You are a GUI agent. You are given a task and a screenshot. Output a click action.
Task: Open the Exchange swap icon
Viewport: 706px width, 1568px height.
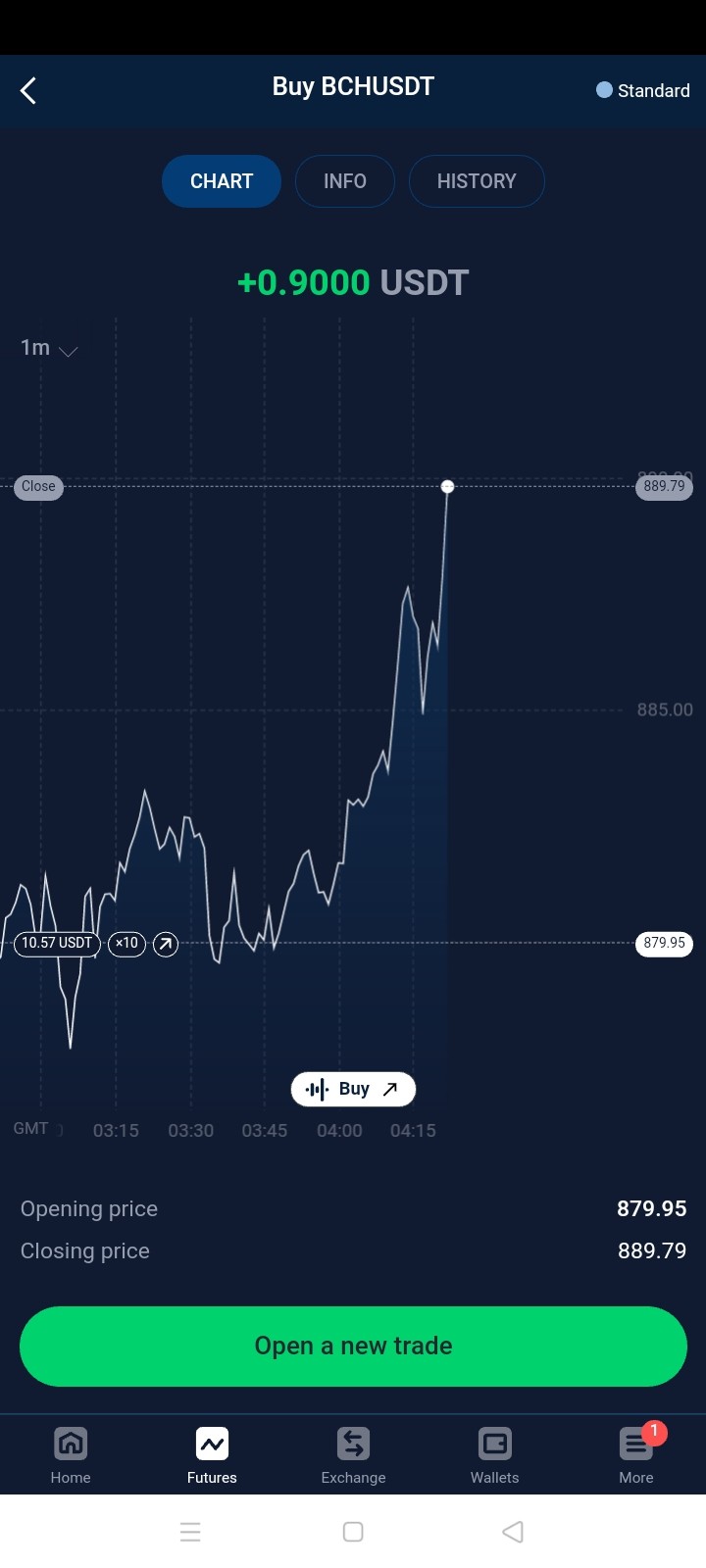pyautogui.click(x=353, y=1444)
